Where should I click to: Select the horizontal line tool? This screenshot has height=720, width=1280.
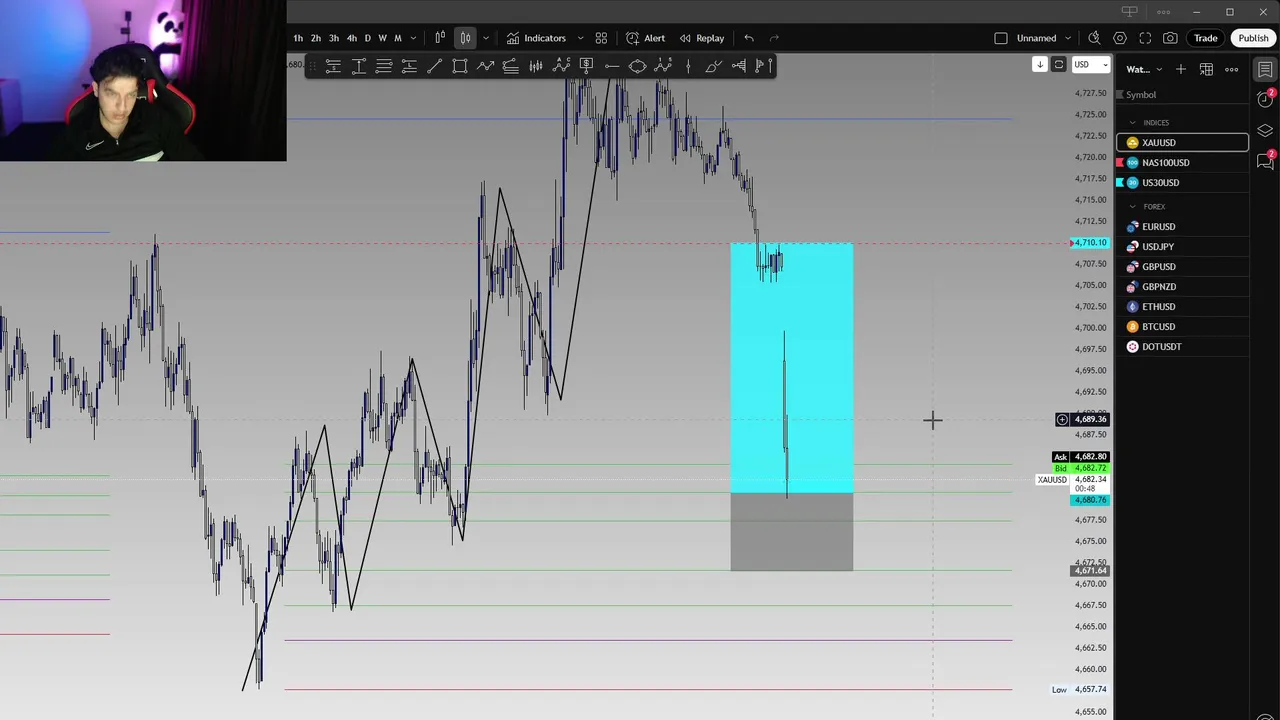(612, 66)
